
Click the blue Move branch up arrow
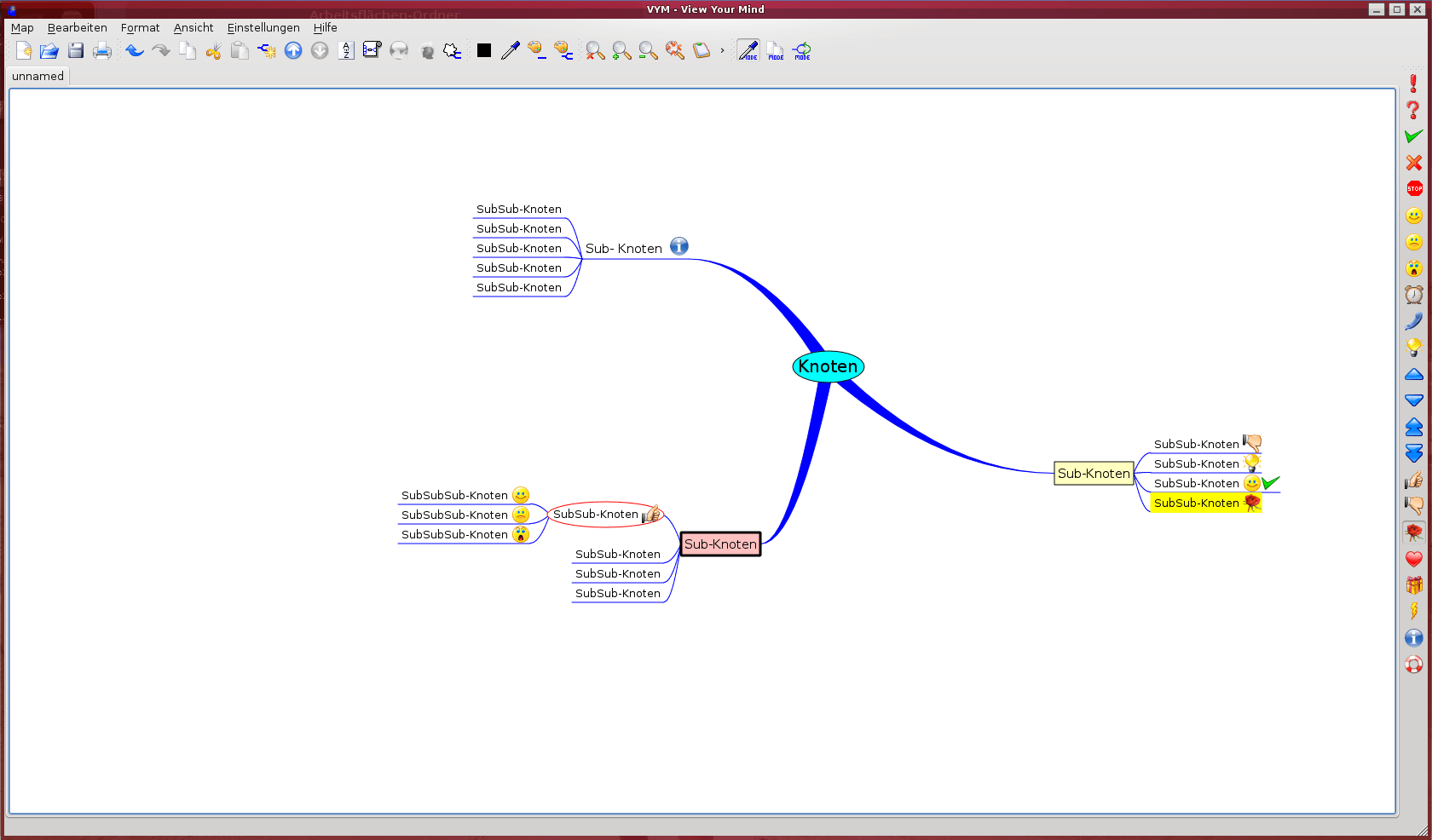click(x=293, y=51)
